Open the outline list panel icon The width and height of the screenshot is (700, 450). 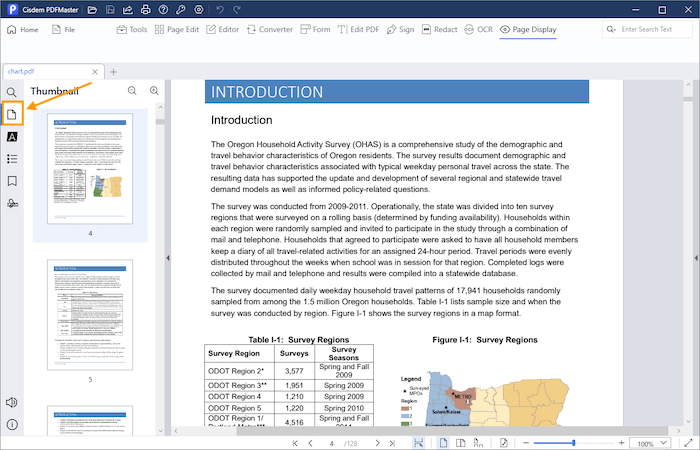[12, 159]
